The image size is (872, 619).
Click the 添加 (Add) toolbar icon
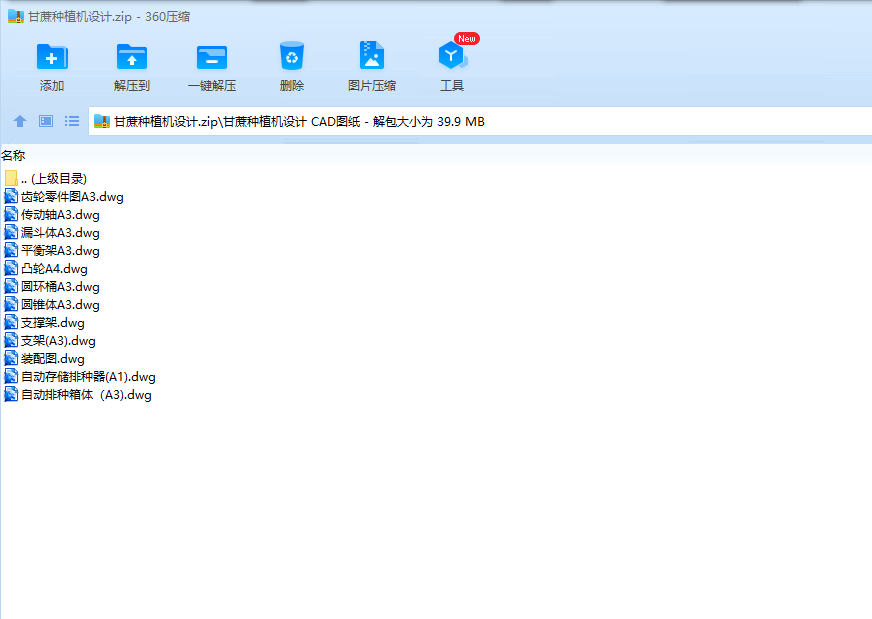pos(52,57)
